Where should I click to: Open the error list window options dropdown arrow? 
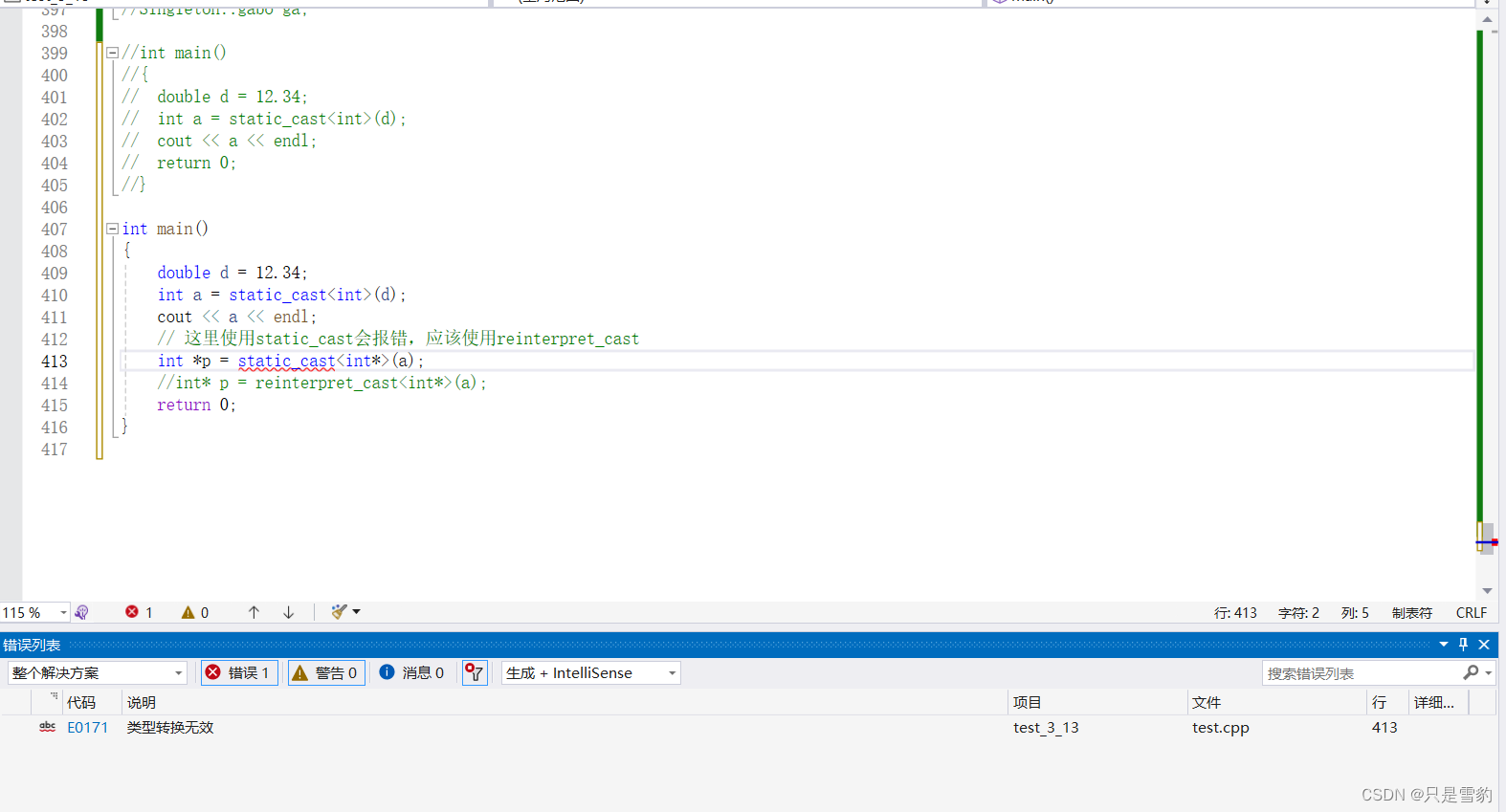(x=1444, y=645)
